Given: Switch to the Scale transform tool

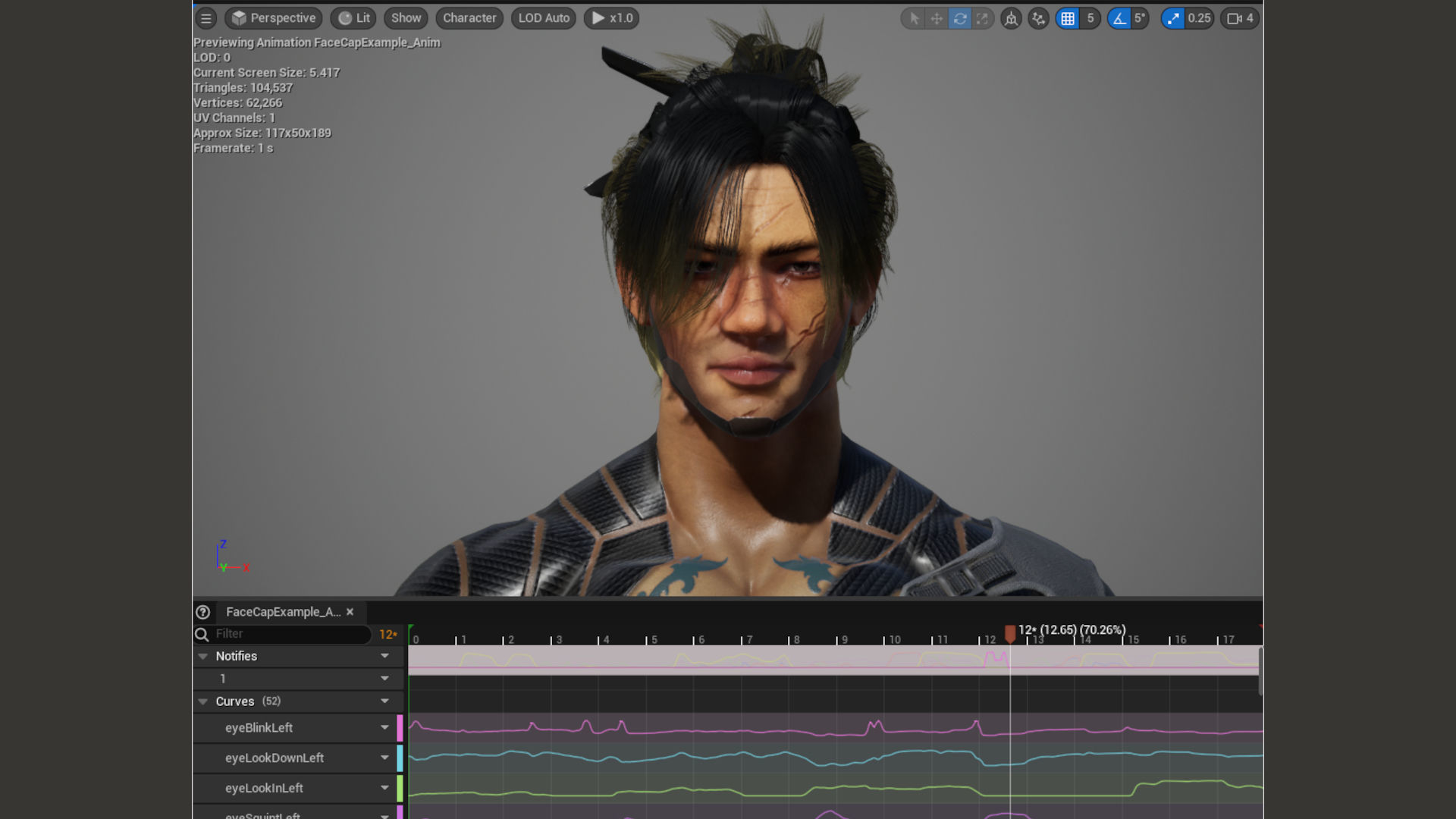Looking at the screenshot, I should (x=983, y=18).
